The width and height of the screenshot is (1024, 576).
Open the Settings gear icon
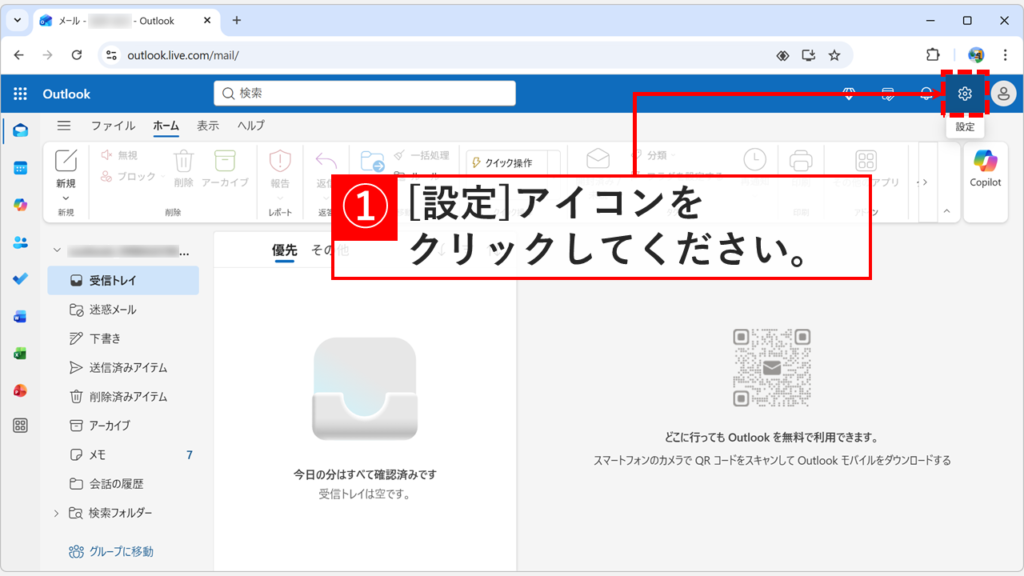(x=963, y=93)
